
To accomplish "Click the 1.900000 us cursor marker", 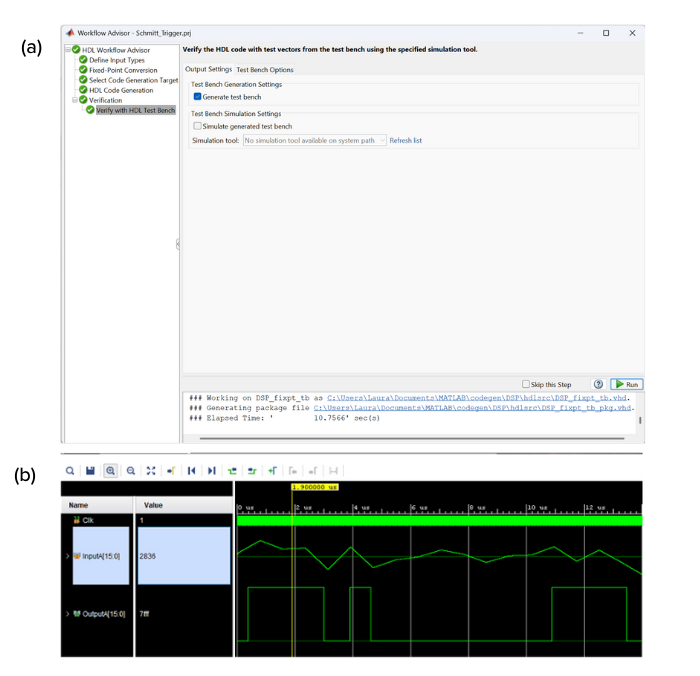I will coord(315,487).
